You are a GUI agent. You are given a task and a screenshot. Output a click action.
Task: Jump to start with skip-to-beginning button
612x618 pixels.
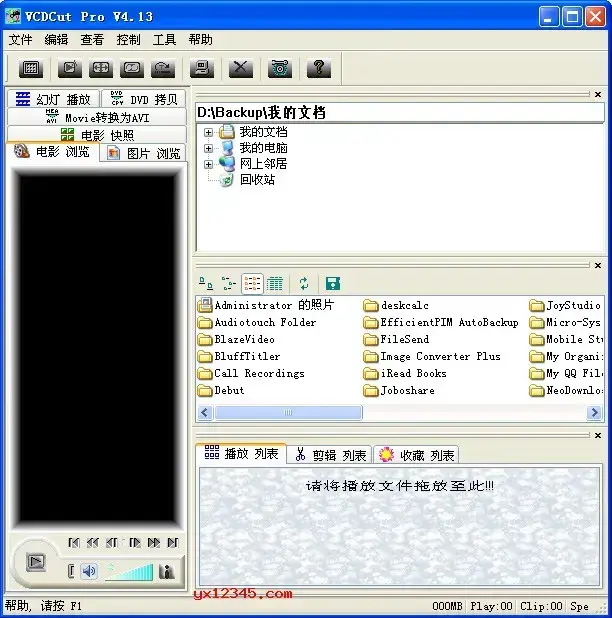point(74,543)
